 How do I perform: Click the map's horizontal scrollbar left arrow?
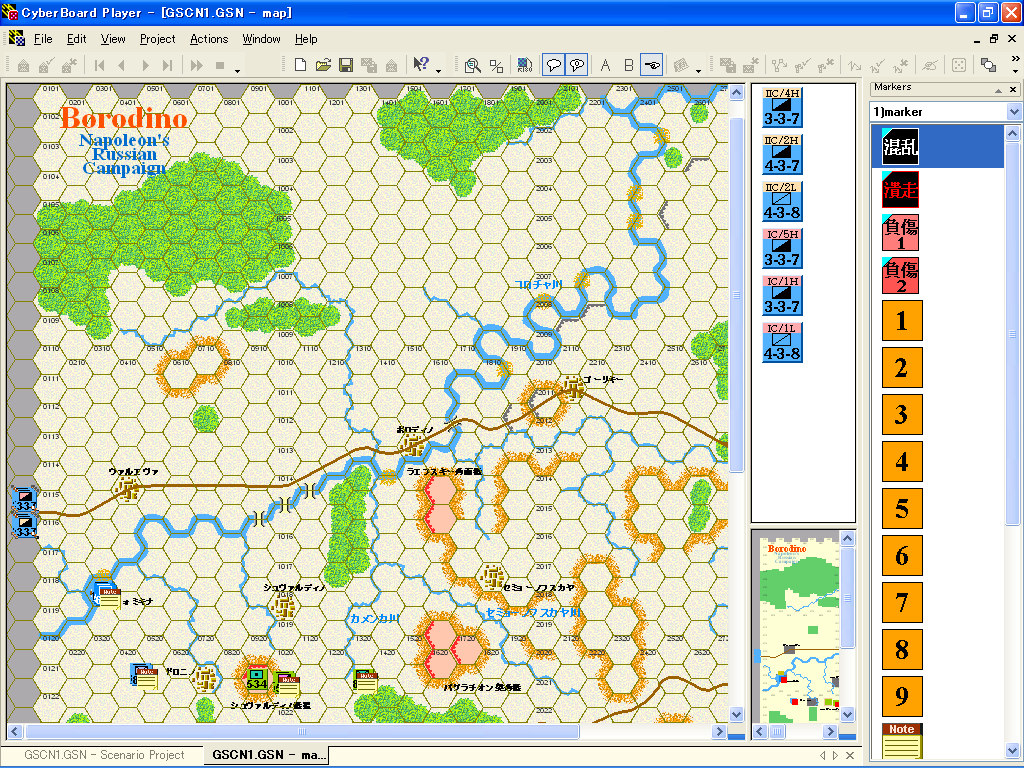coord(15,731)
